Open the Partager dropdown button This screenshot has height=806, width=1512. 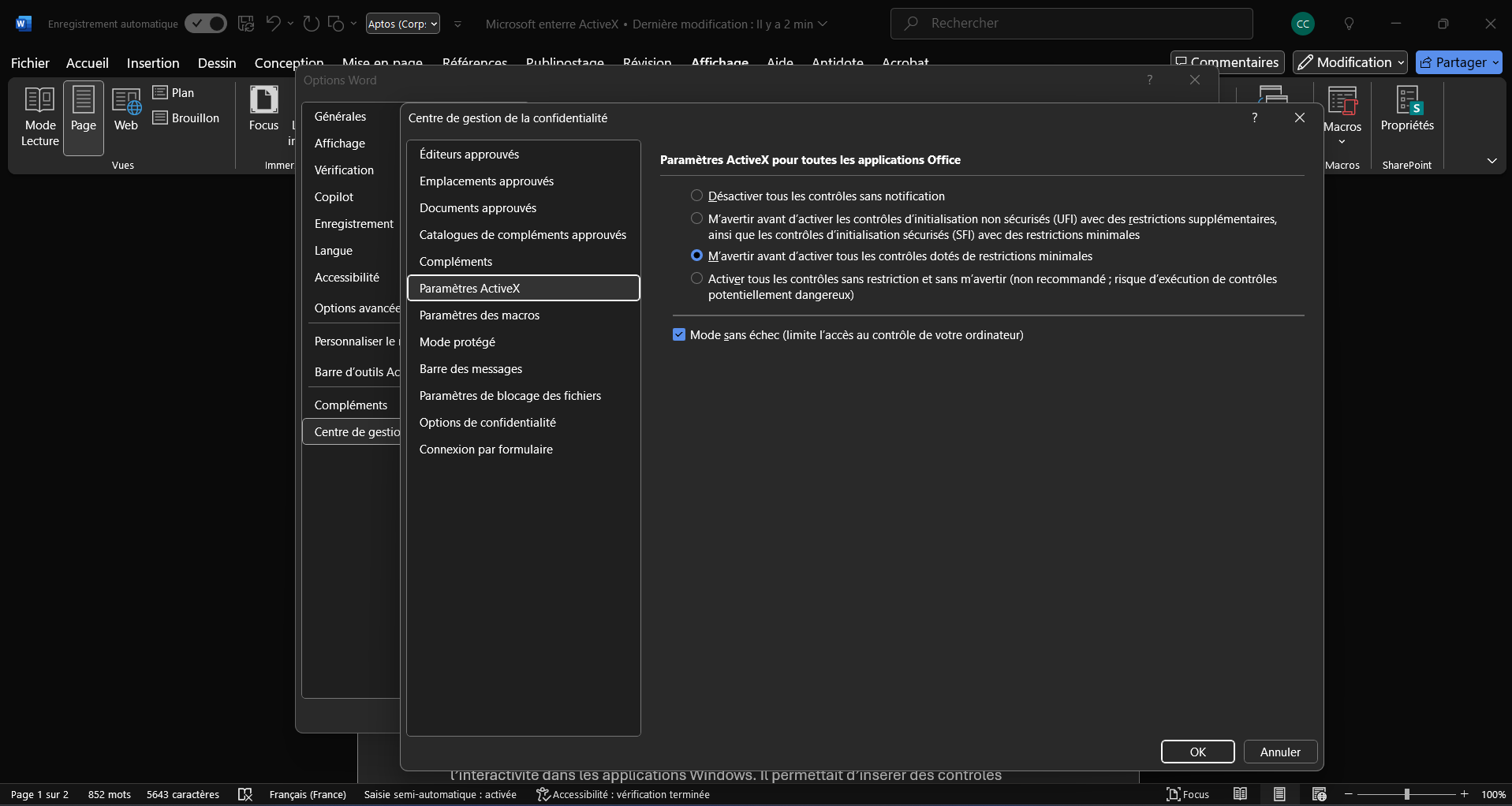click(x=1459, y=62)
